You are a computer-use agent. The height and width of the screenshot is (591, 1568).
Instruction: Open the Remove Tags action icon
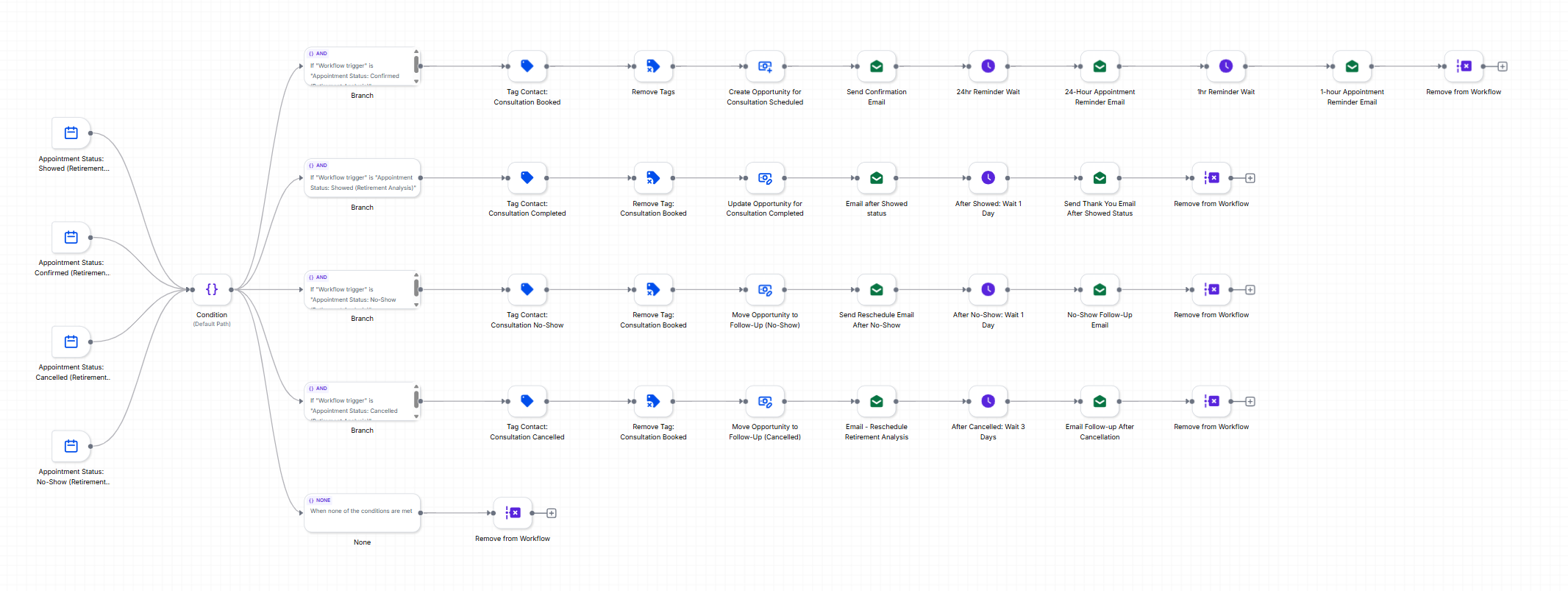pyautogui.click(x=653, y=66)
